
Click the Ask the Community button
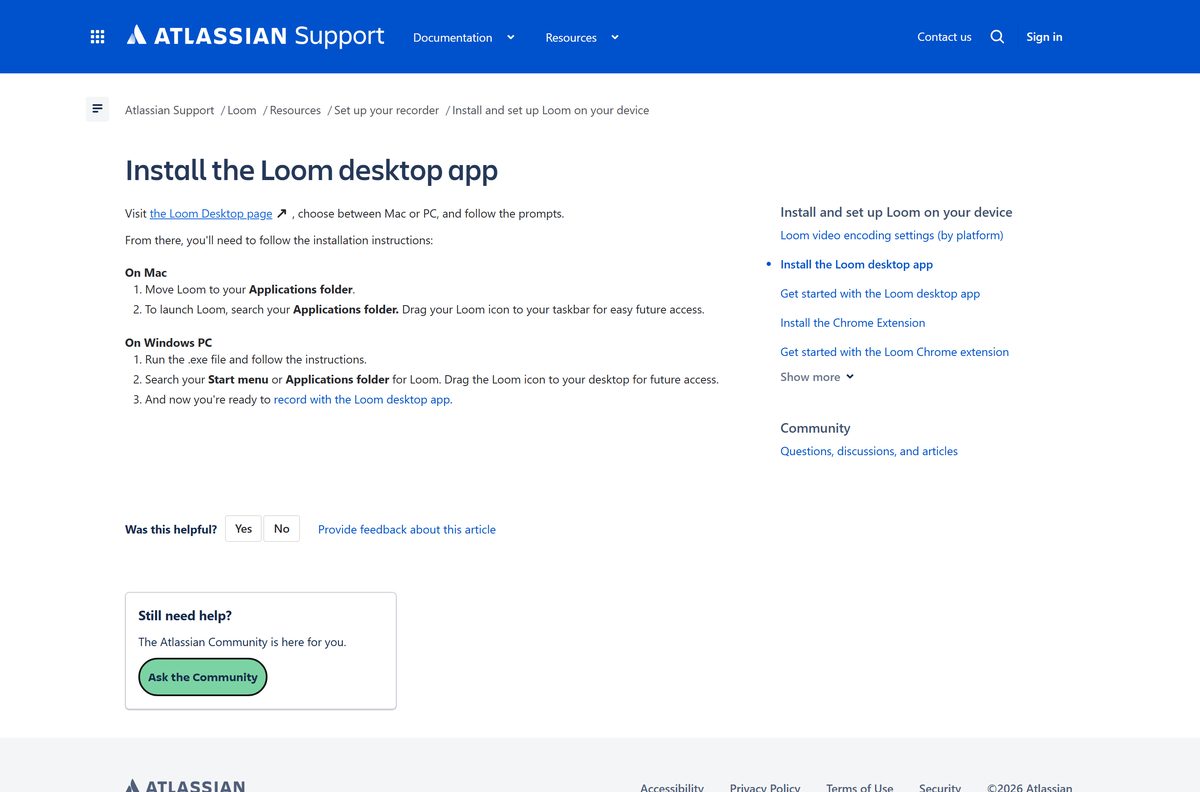tap(203, 677)
